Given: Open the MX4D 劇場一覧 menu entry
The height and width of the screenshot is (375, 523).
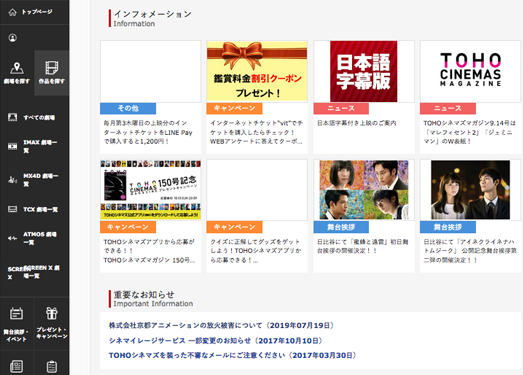Looking at the screenshot, I should (x=40, y=180).
